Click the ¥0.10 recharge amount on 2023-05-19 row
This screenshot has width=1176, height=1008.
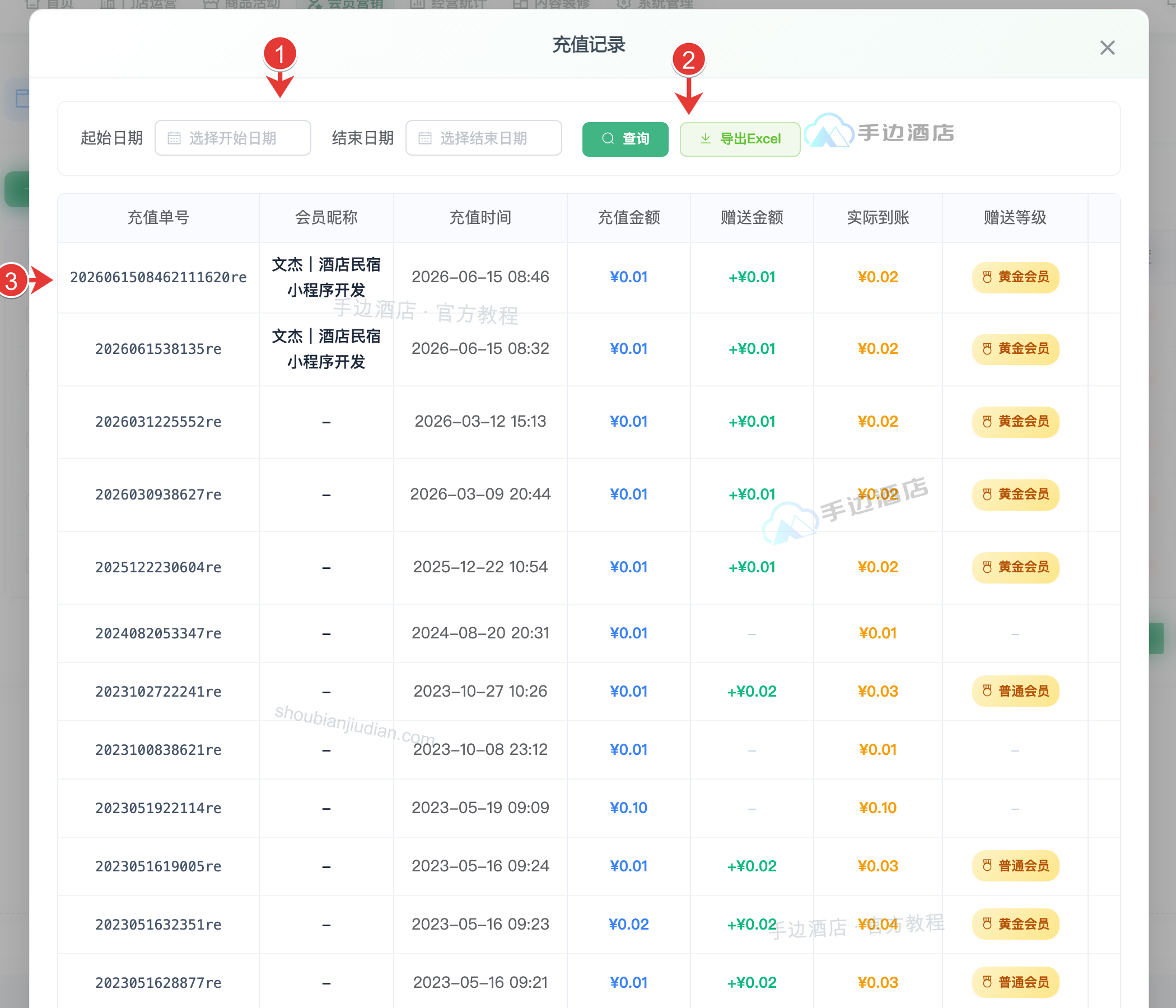coord(628,807)
